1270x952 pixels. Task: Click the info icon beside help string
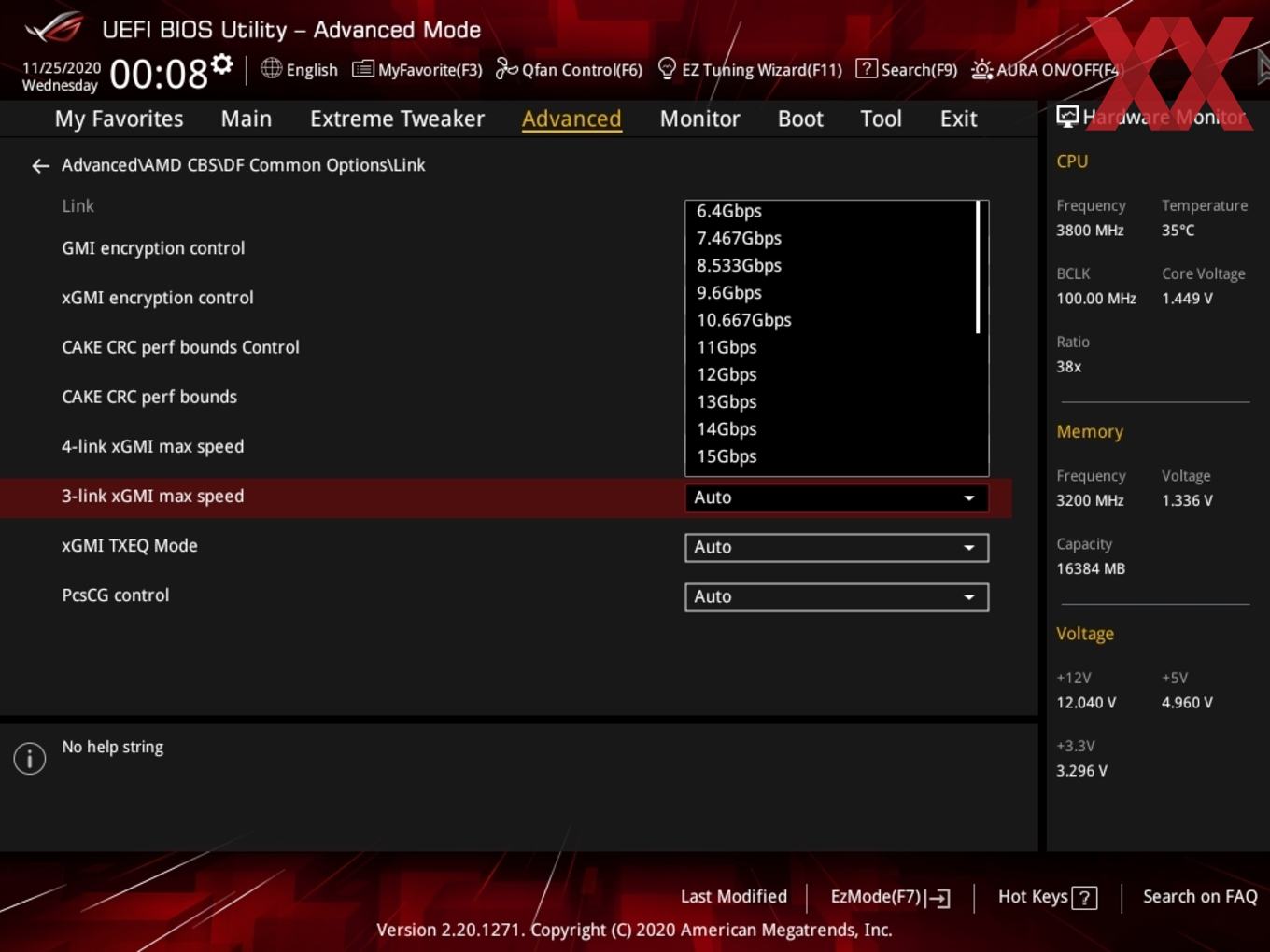pyautogui.click(x=30, y=758)
